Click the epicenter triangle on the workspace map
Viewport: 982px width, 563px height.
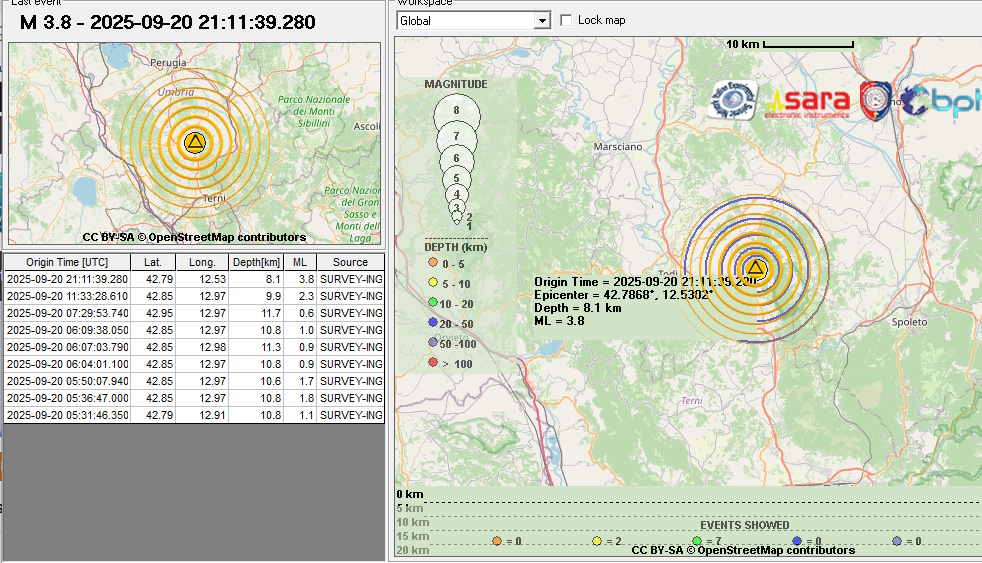[756, 268]
